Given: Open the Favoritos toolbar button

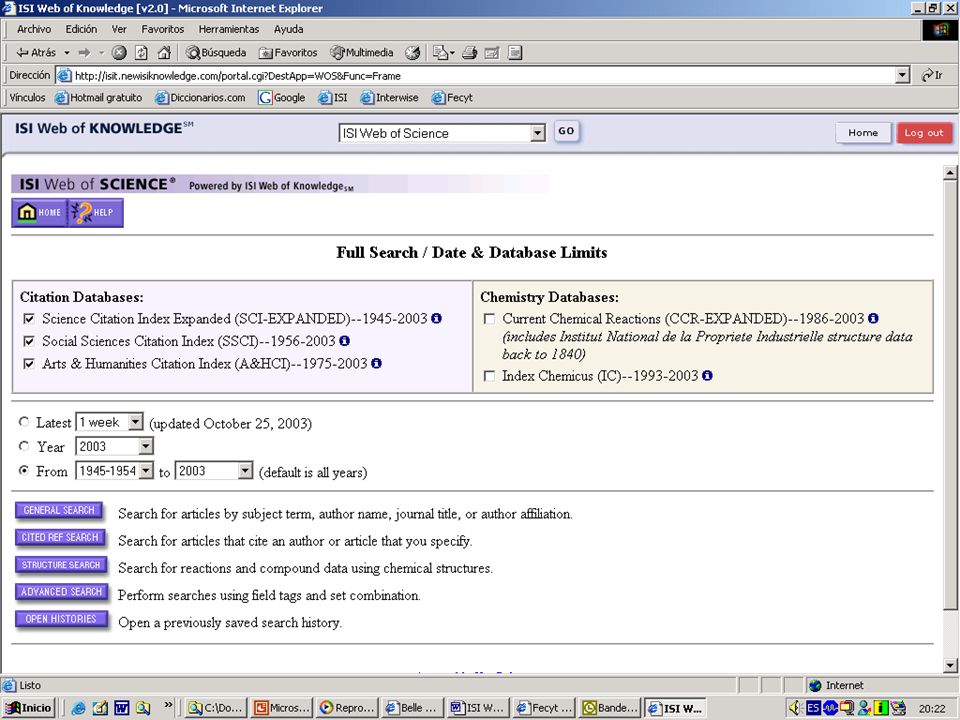Looking at the screenshot, I should pyautogui.click(x=288, y=53).
